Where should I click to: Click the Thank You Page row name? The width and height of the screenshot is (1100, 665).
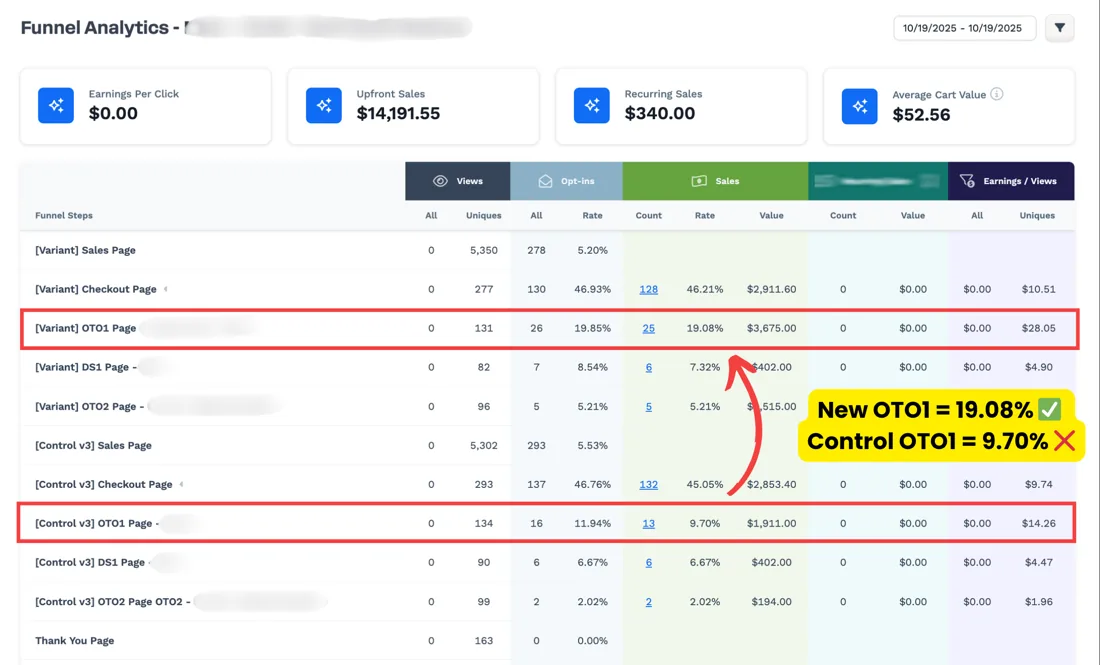tap(74, 640)
